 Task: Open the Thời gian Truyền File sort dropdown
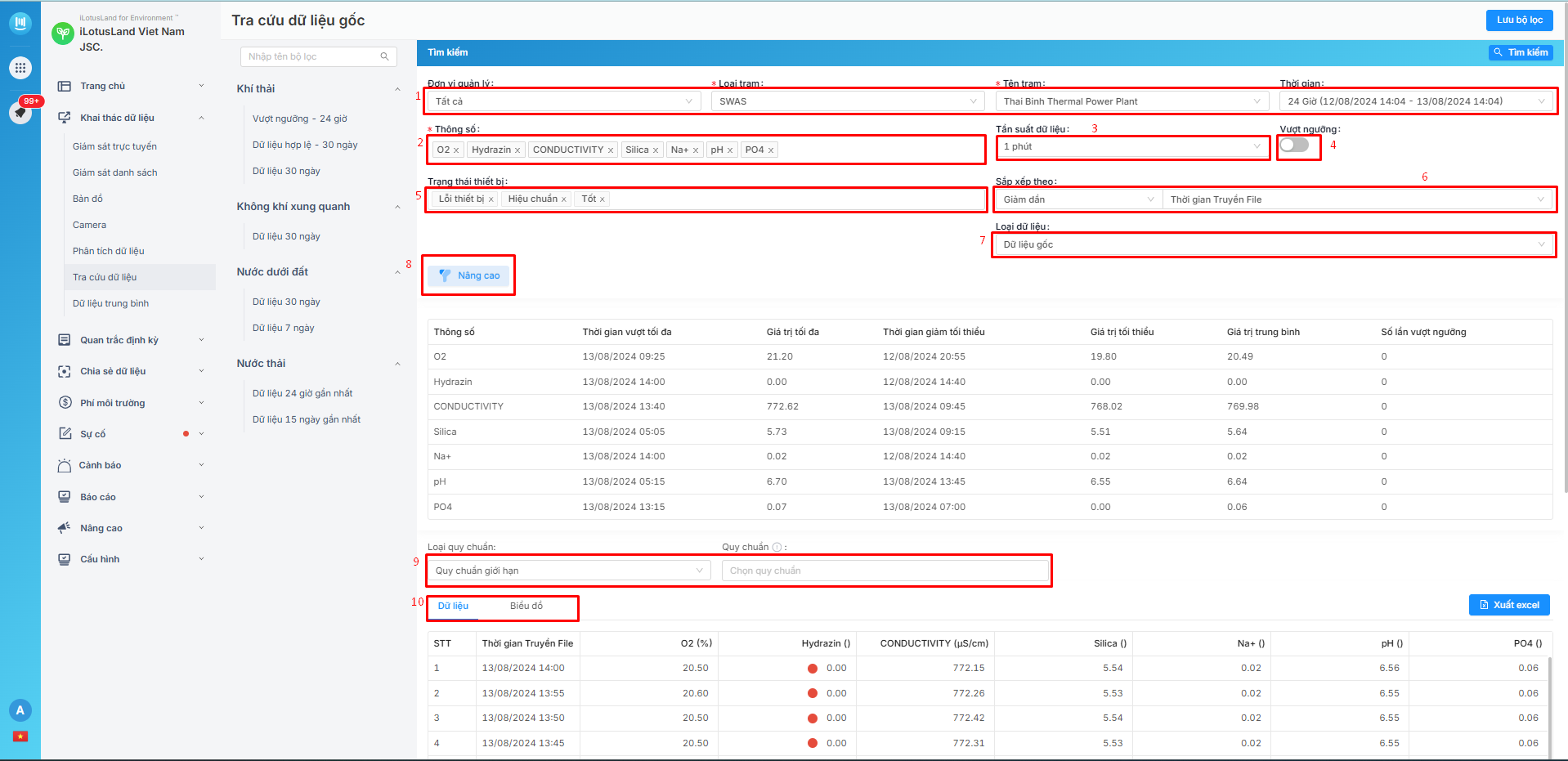pos(1357,199)
